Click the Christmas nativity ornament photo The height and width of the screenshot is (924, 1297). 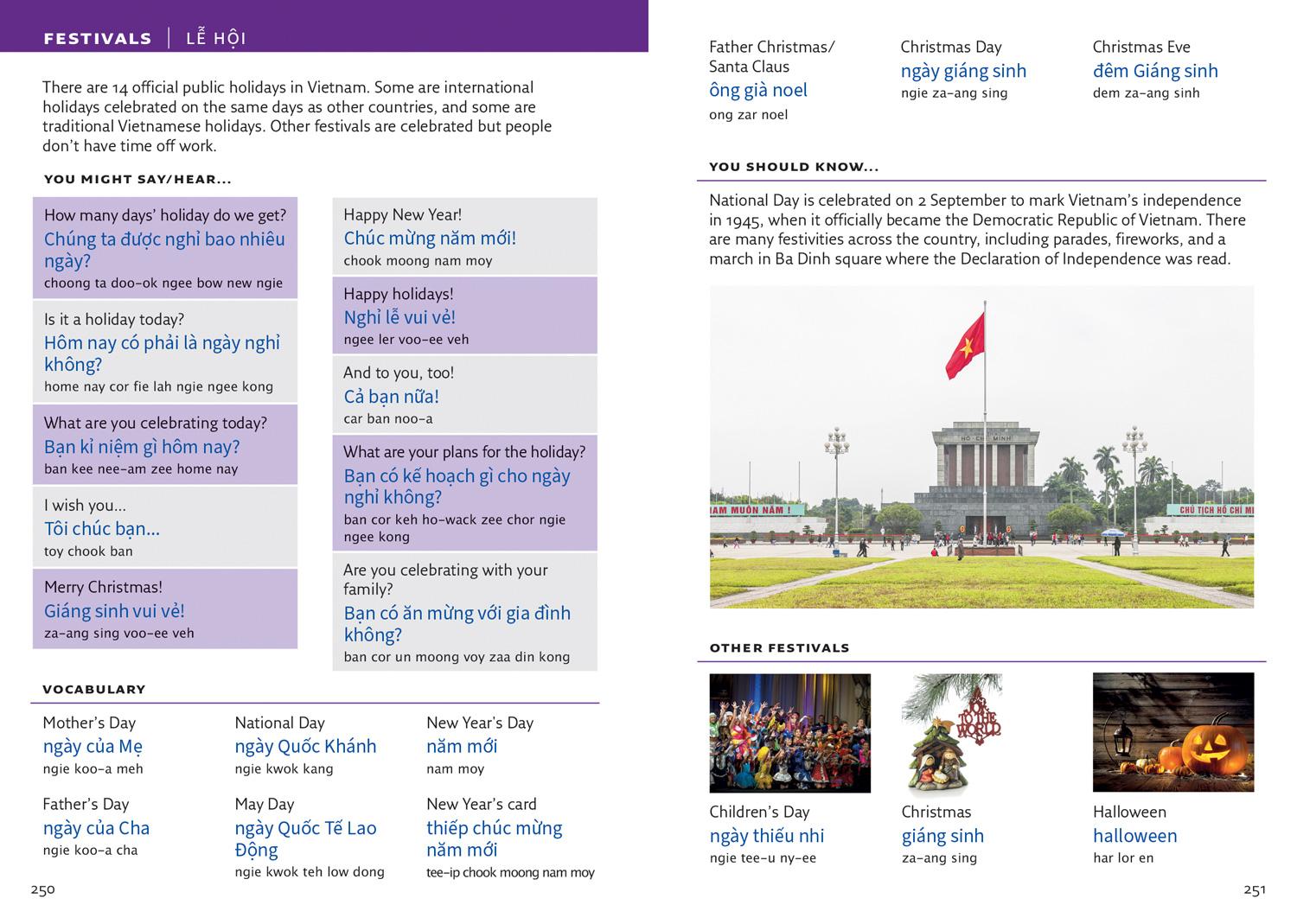pyautogui.click(x=951, y=733)
